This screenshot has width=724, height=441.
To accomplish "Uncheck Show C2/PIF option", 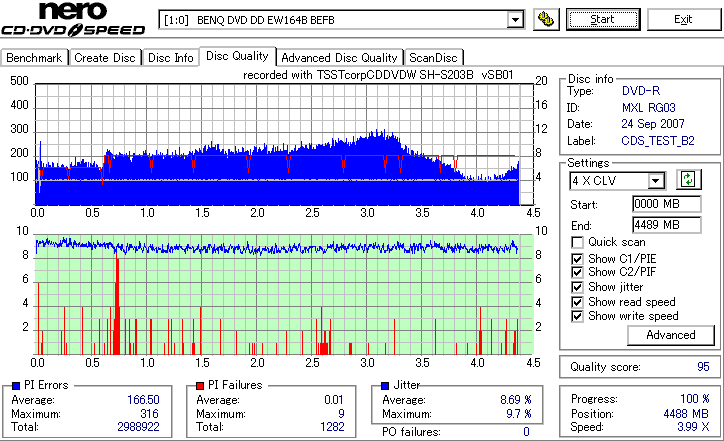I will pyautogui.click(x=577, y=272).
